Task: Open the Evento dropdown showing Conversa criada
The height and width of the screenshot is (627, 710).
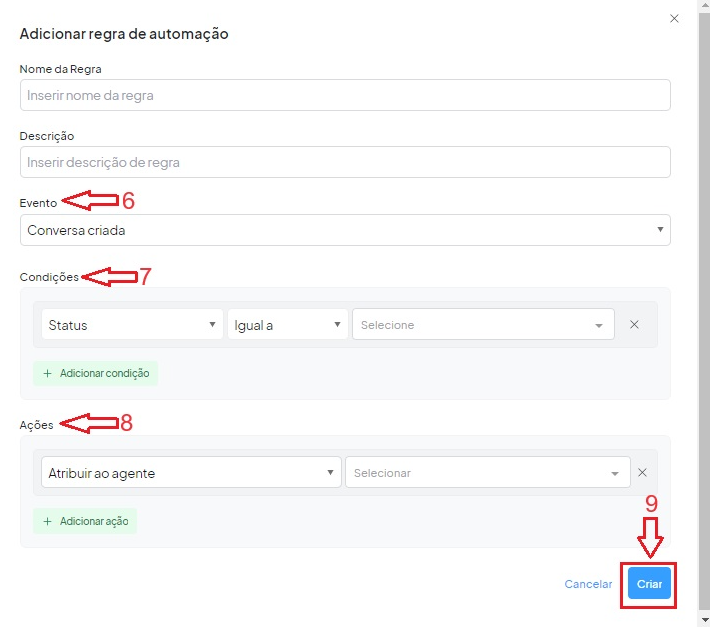Action: pyautogui.click(x=345, y=230)
